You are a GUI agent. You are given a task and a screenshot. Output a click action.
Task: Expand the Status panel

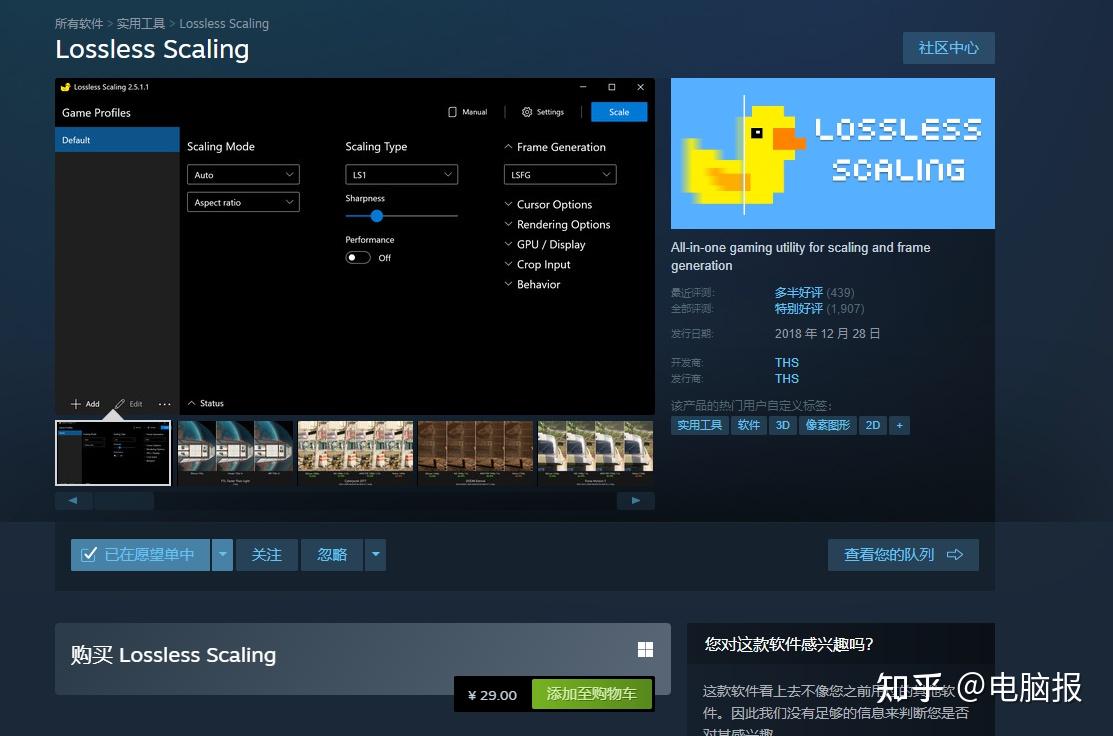206,403
